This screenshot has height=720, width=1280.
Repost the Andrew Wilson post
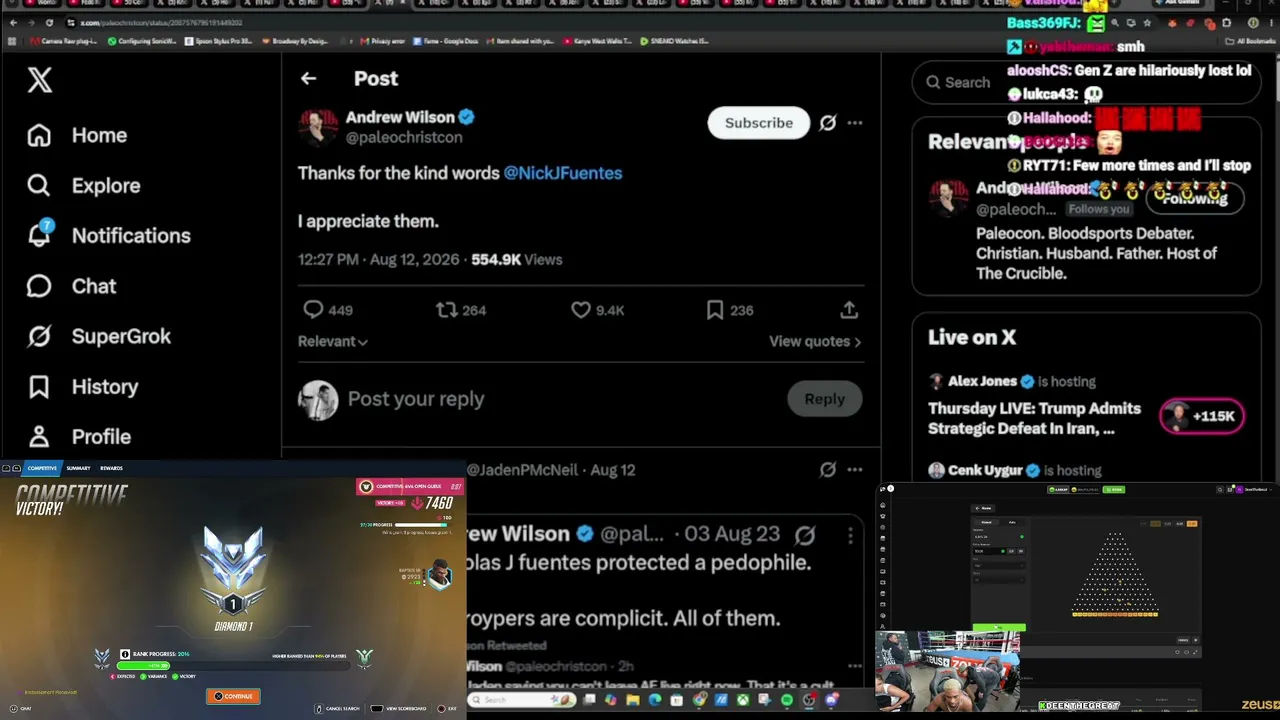(x=447, y=310)
